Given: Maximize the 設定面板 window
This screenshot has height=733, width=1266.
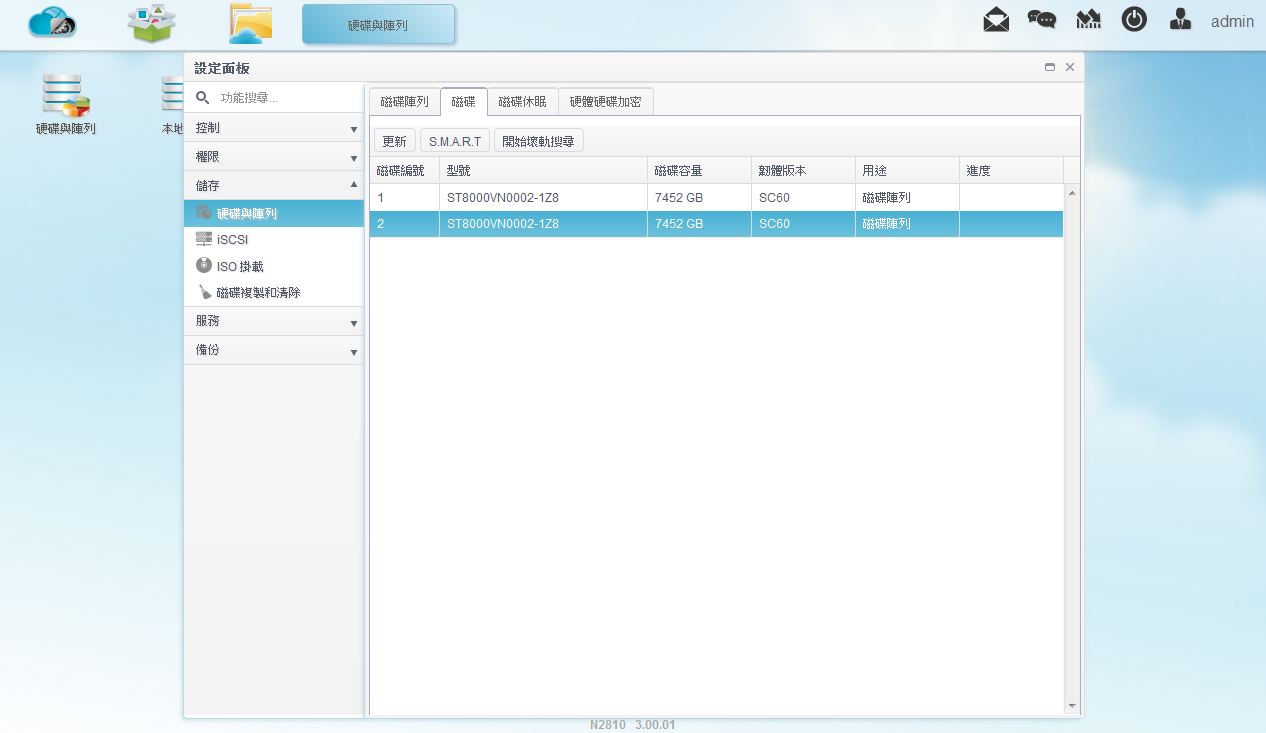Looking at the screenshot, I should coord(1050,67).
